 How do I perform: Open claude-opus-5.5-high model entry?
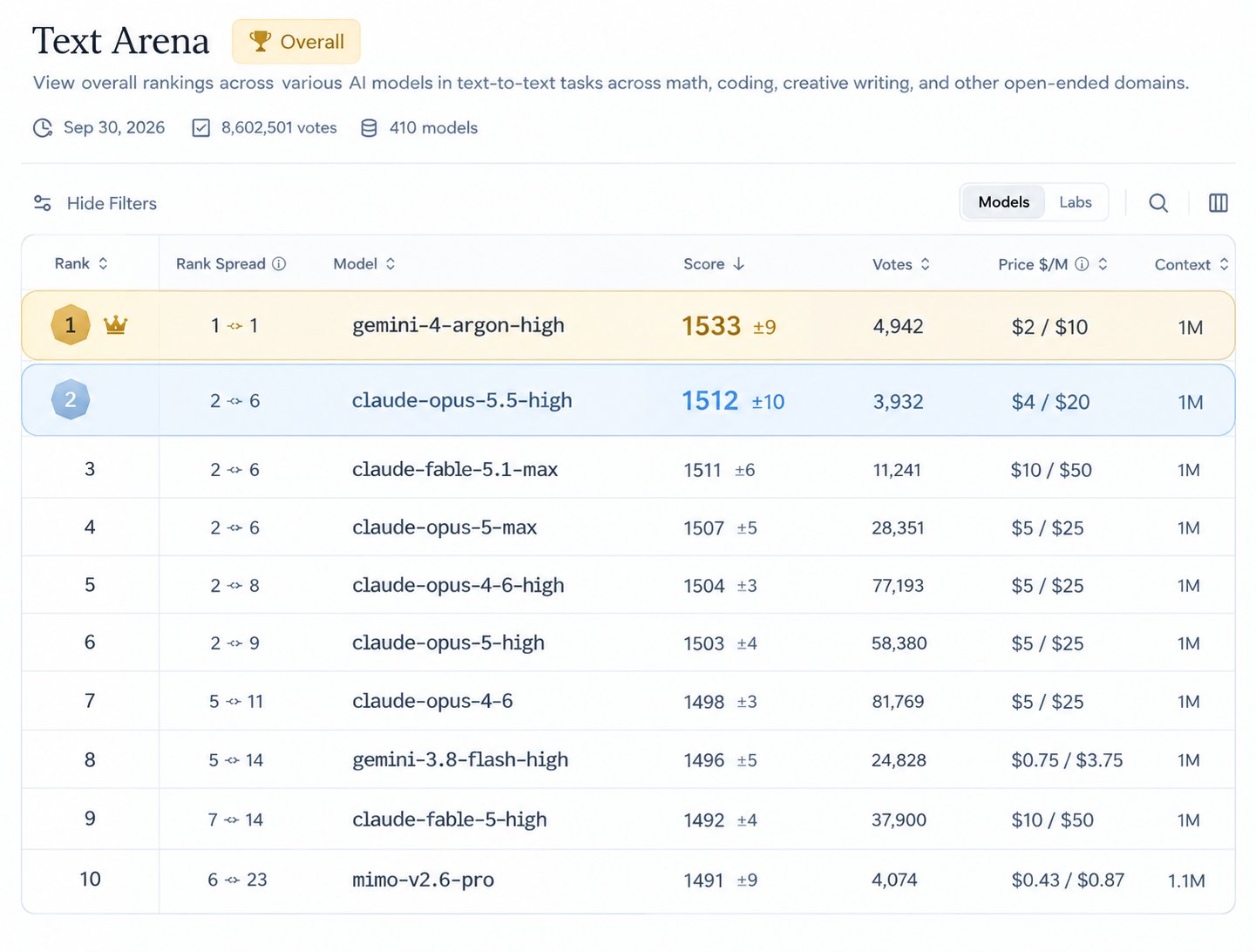462,400
